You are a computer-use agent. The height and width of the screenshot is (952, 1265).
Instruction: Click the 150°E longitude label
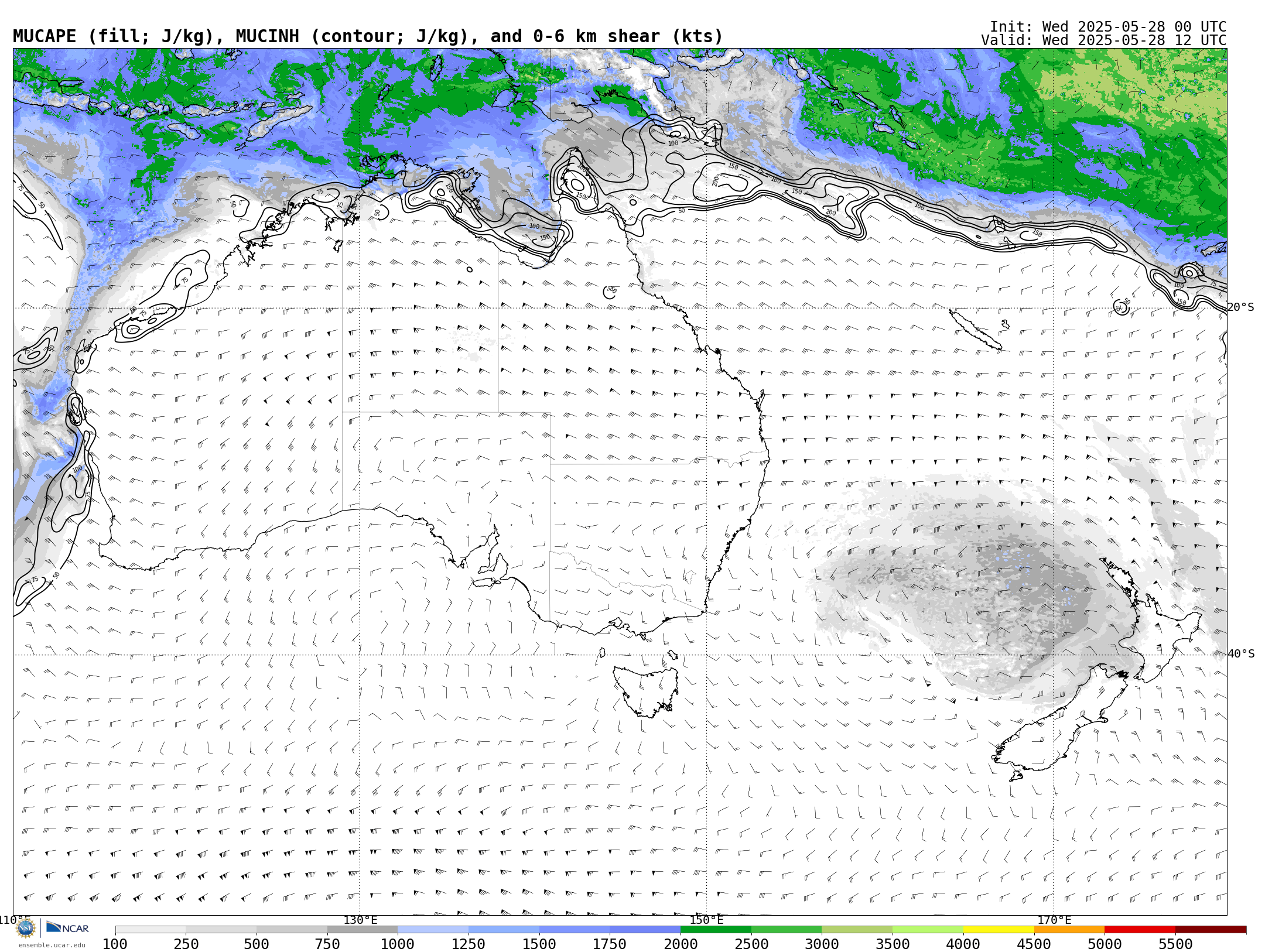tap(706, 920)
